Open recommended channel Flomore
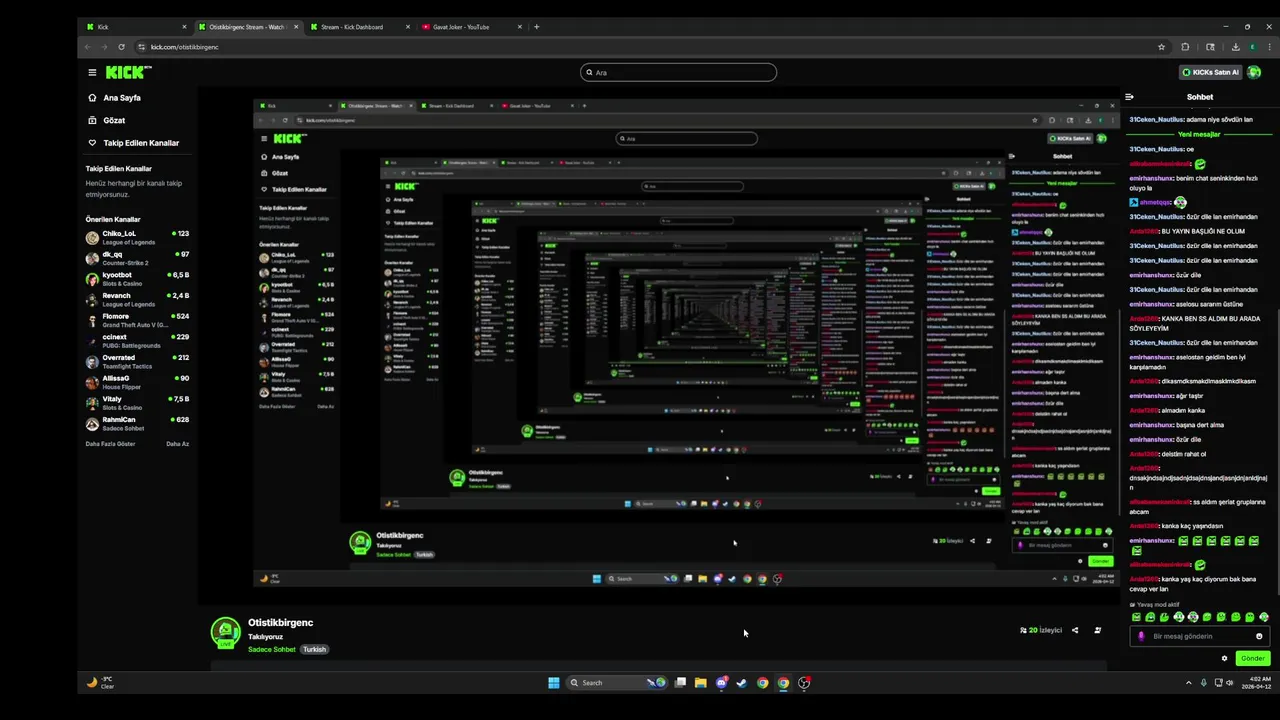Screen dimensions: 1280x720 137,320
